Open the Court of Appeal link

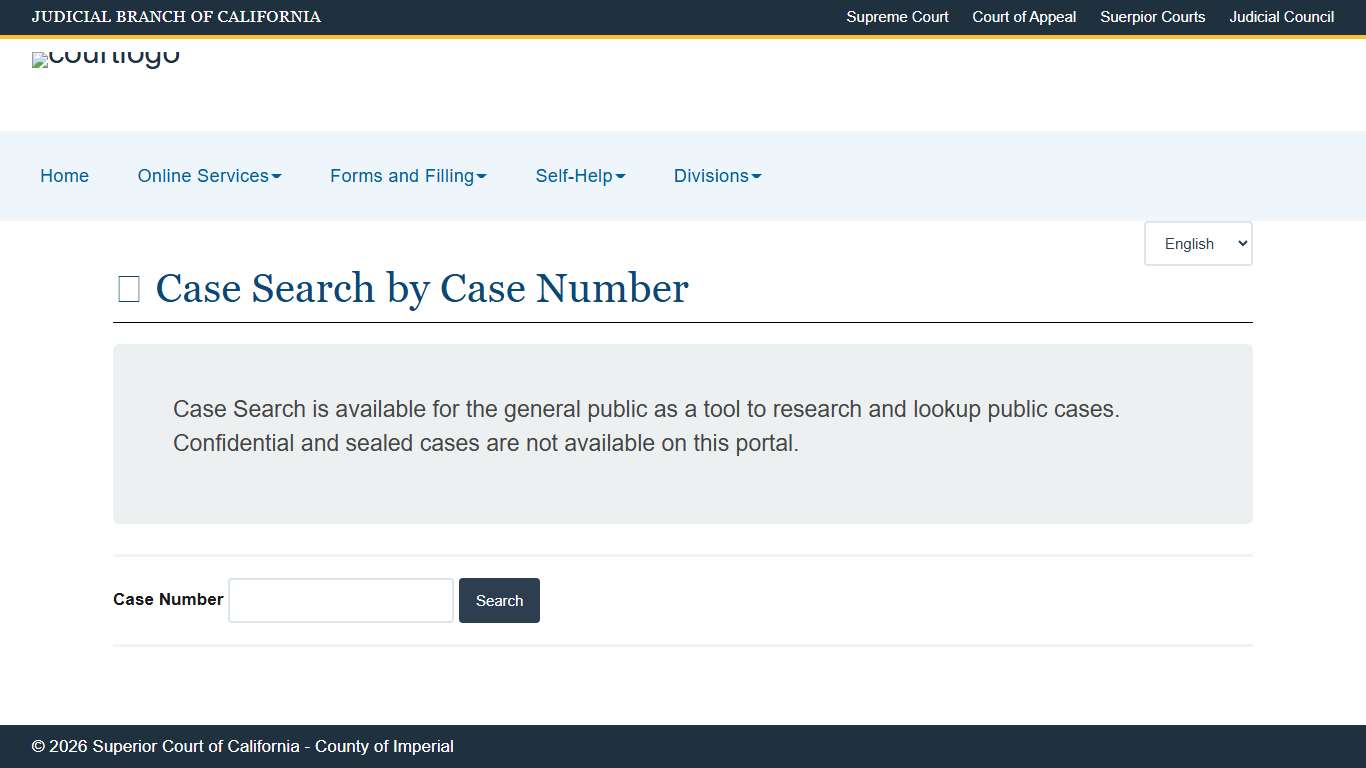tap(1024, 17)
